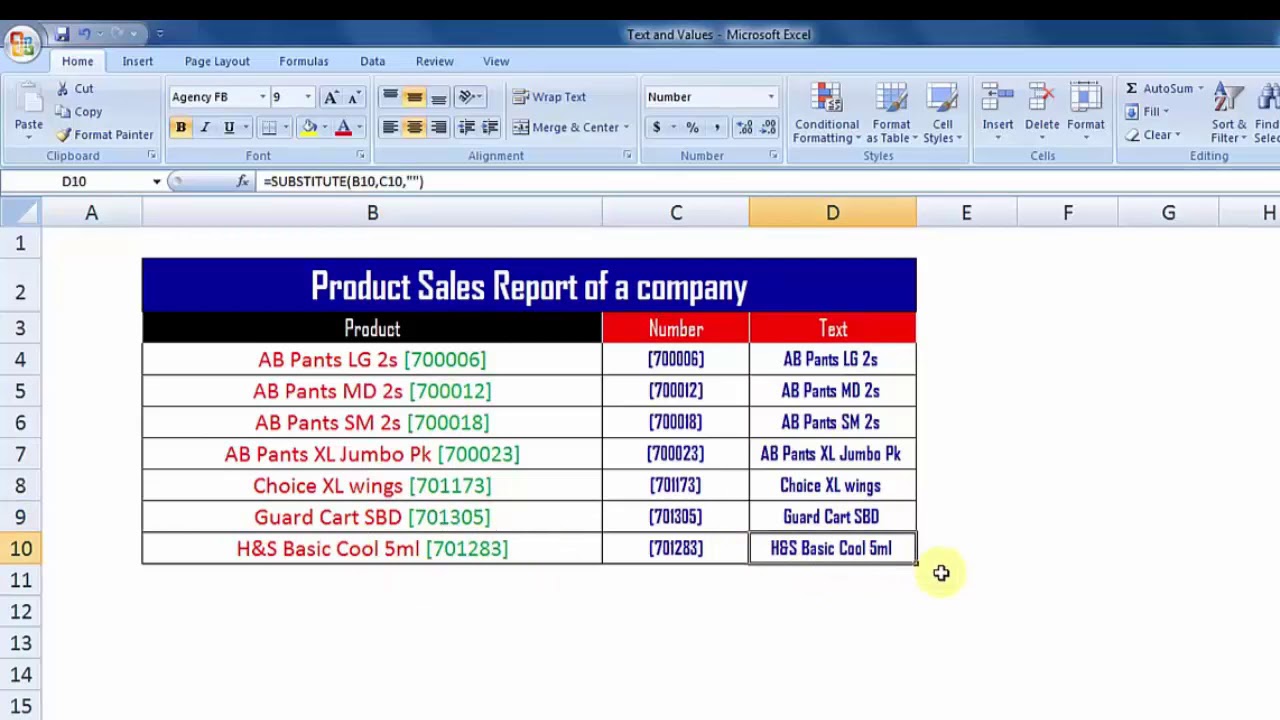Open Format as Table gallery

[x=891, y=114]
